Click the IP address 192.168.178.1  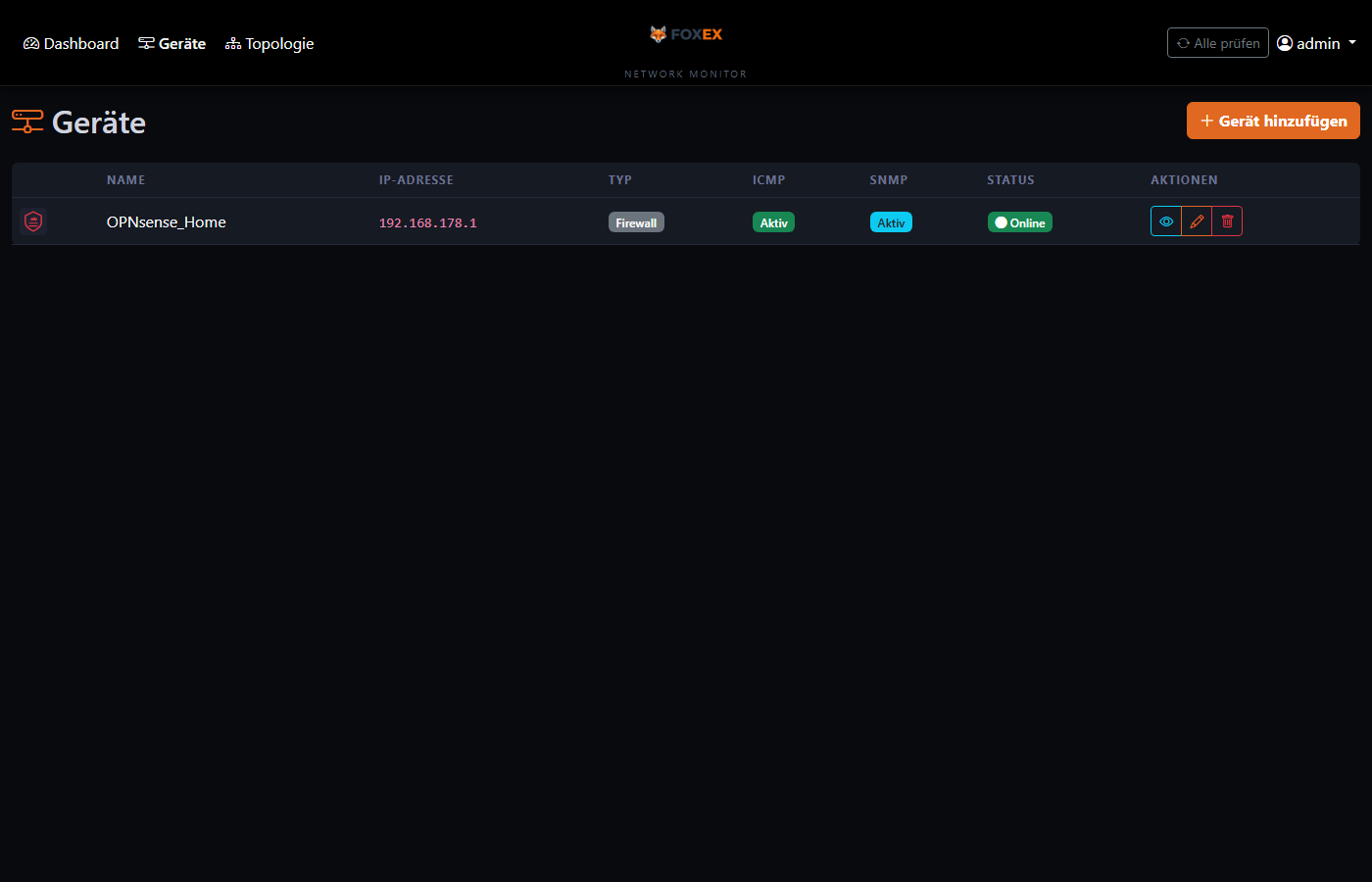click(x=428, y=223)
